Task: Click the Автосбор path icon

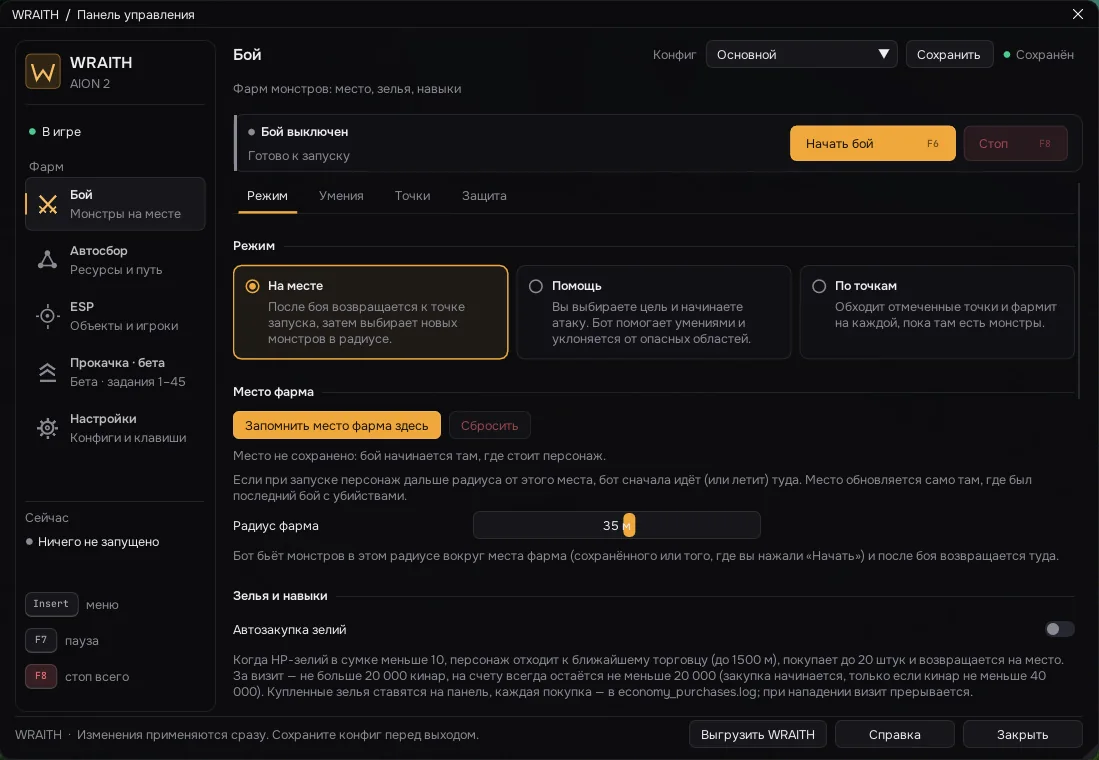Action: click(x=48, y=260)
